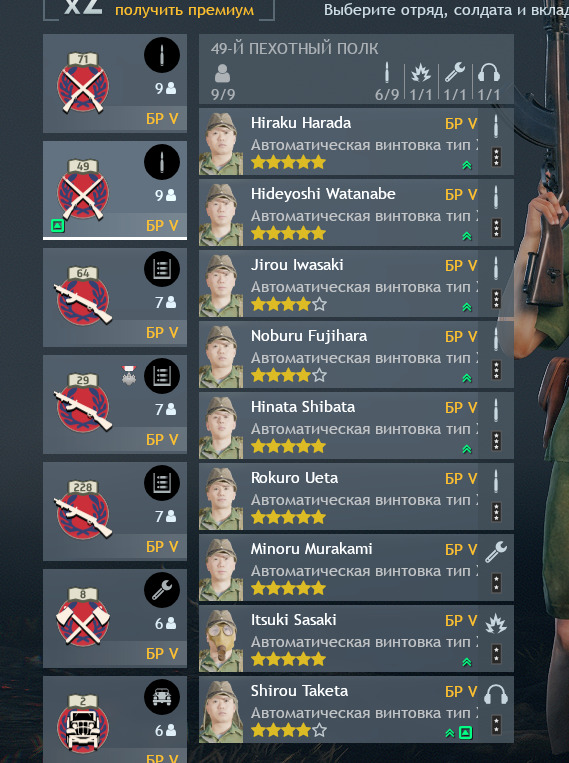Click headphones radio icon on Shirou Taketa
The height and width of the screenshot is (763, 569).
(496, 694)
